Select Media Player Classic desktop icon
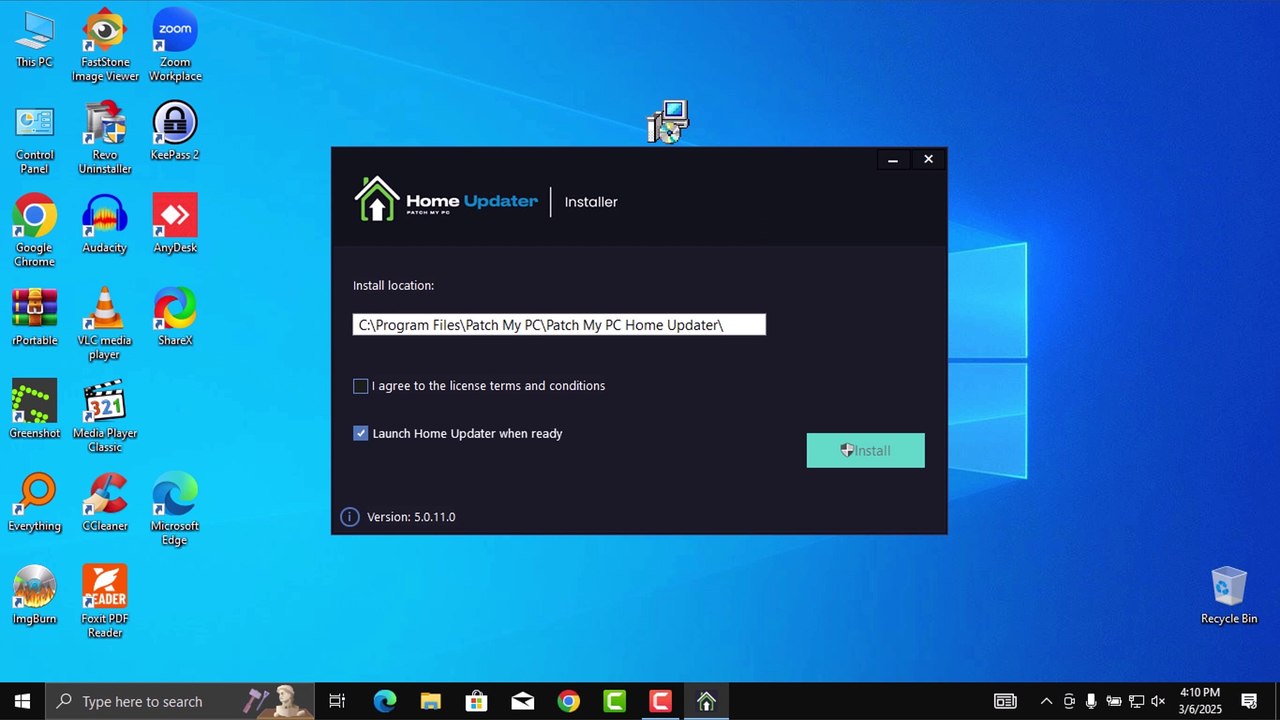Screen dimensions: 1280x720 (x=105, y=417)
